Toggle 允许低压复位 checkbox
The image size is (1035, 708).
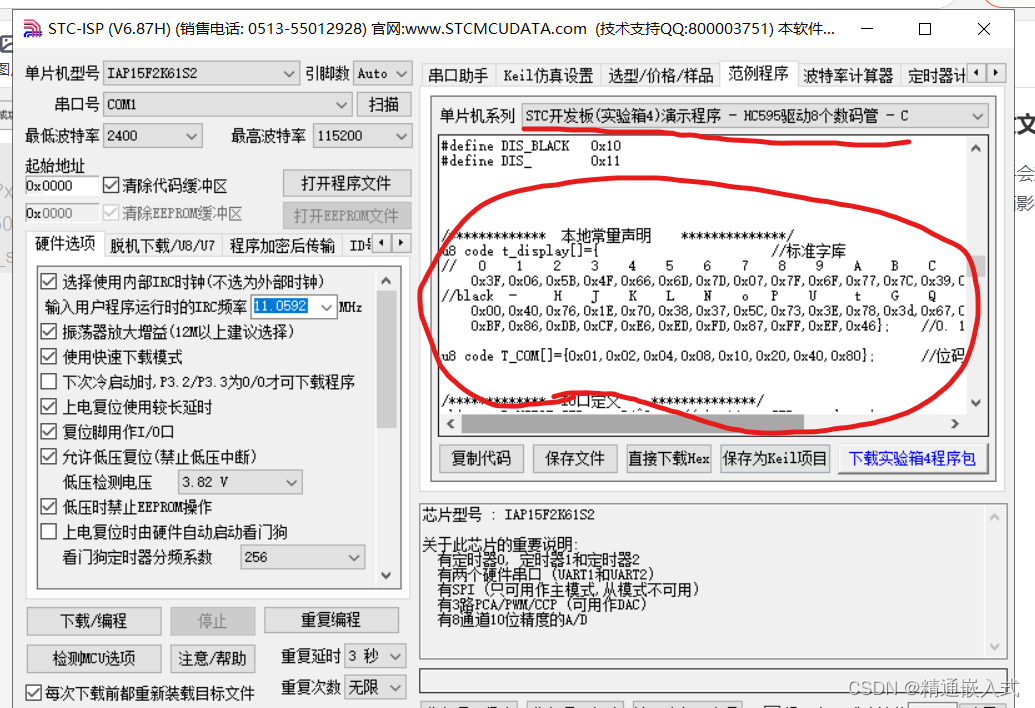click(48, 457)
